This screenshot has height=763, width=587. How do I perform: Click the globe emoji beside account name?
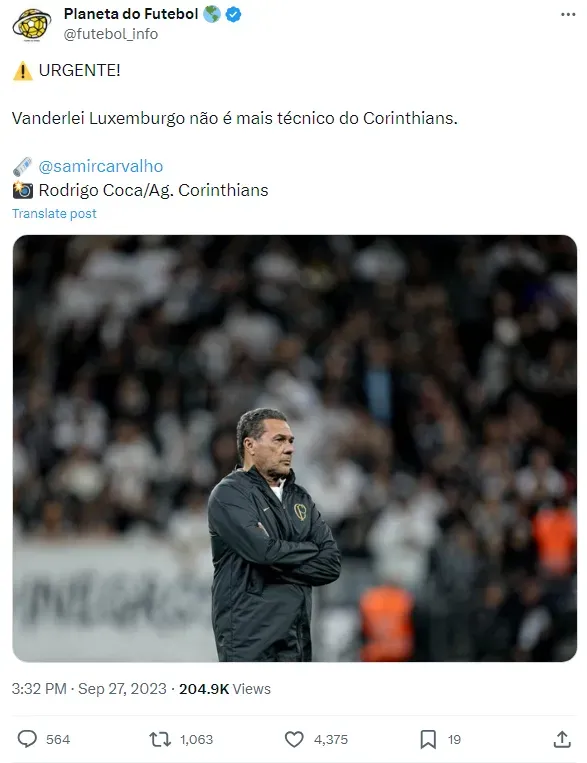(212, 15)
